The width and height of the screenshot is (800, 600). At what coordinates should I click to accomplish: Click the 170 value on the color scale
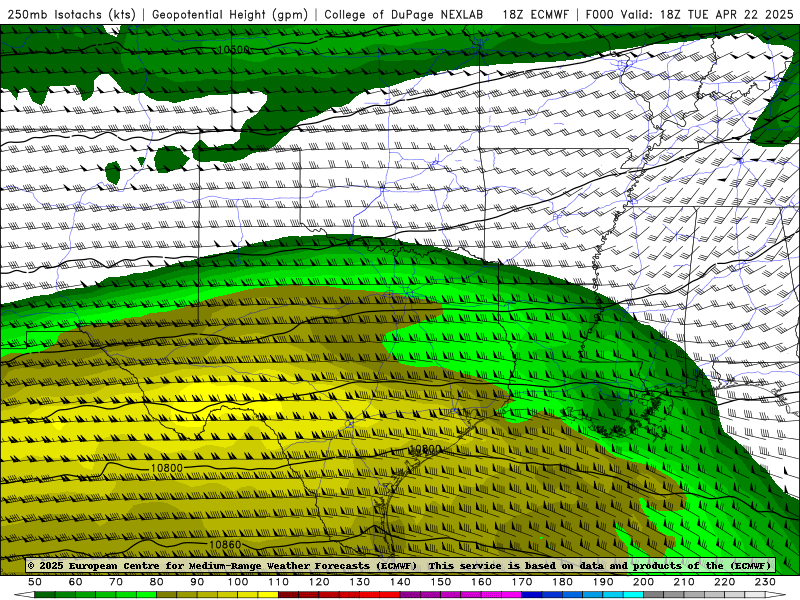coord(522,582)
